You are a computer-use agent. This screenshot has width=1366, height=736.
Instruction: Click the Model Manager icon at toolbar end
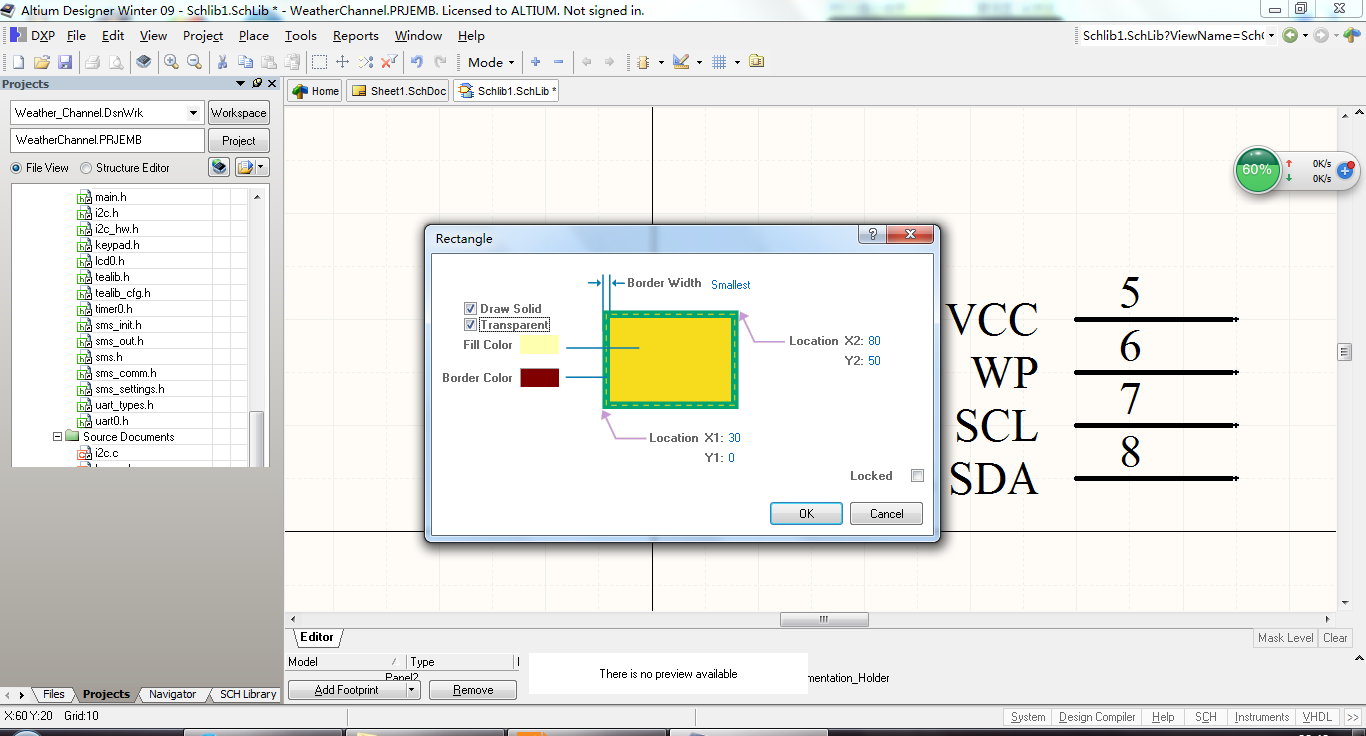click(x=757, y=62)
